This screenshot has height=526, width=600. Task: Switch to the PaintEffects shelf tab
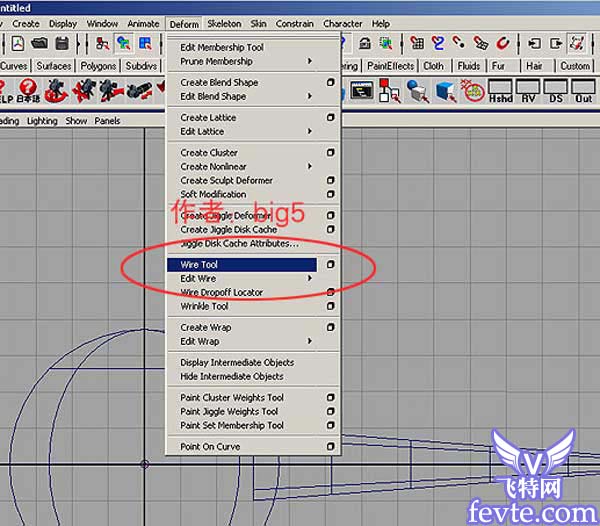click(391, 66)
